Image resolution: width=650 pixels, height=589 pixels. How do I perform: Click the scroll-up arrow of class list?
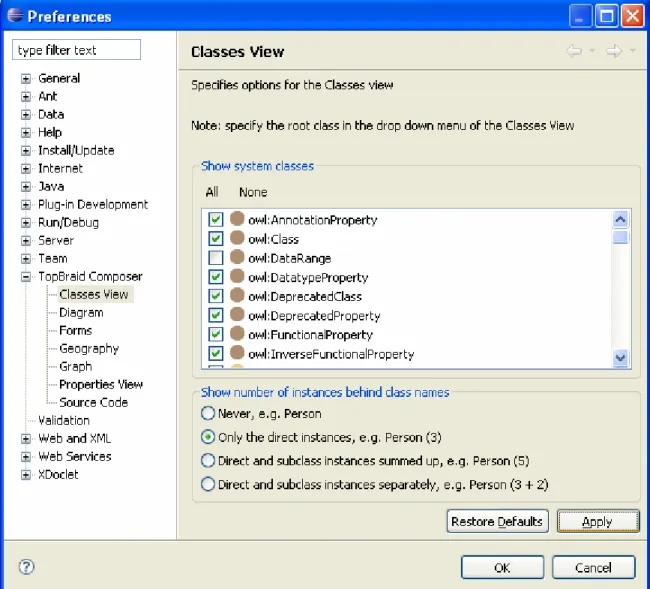pos(621,219)
